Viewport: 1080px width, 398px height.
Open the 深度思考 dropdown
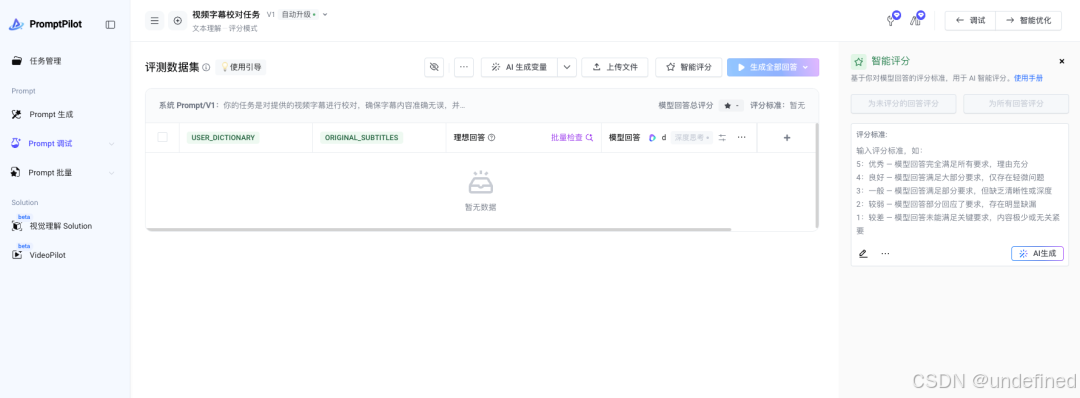pyautogui.click(x=691, y=138)
